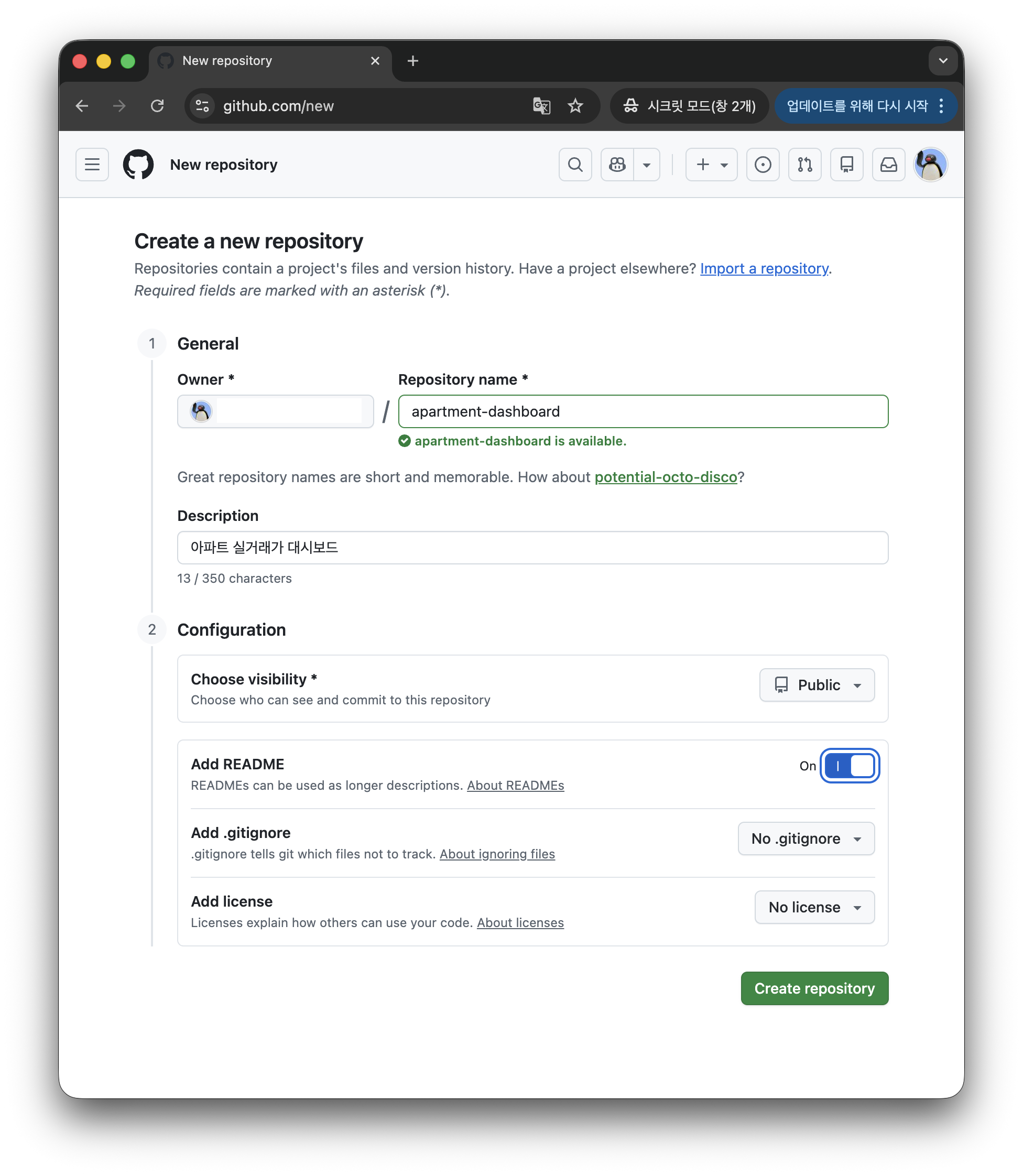1023x1176 pixels.
Task: Open the notifications inbox icon
Action: pos(888,165)
